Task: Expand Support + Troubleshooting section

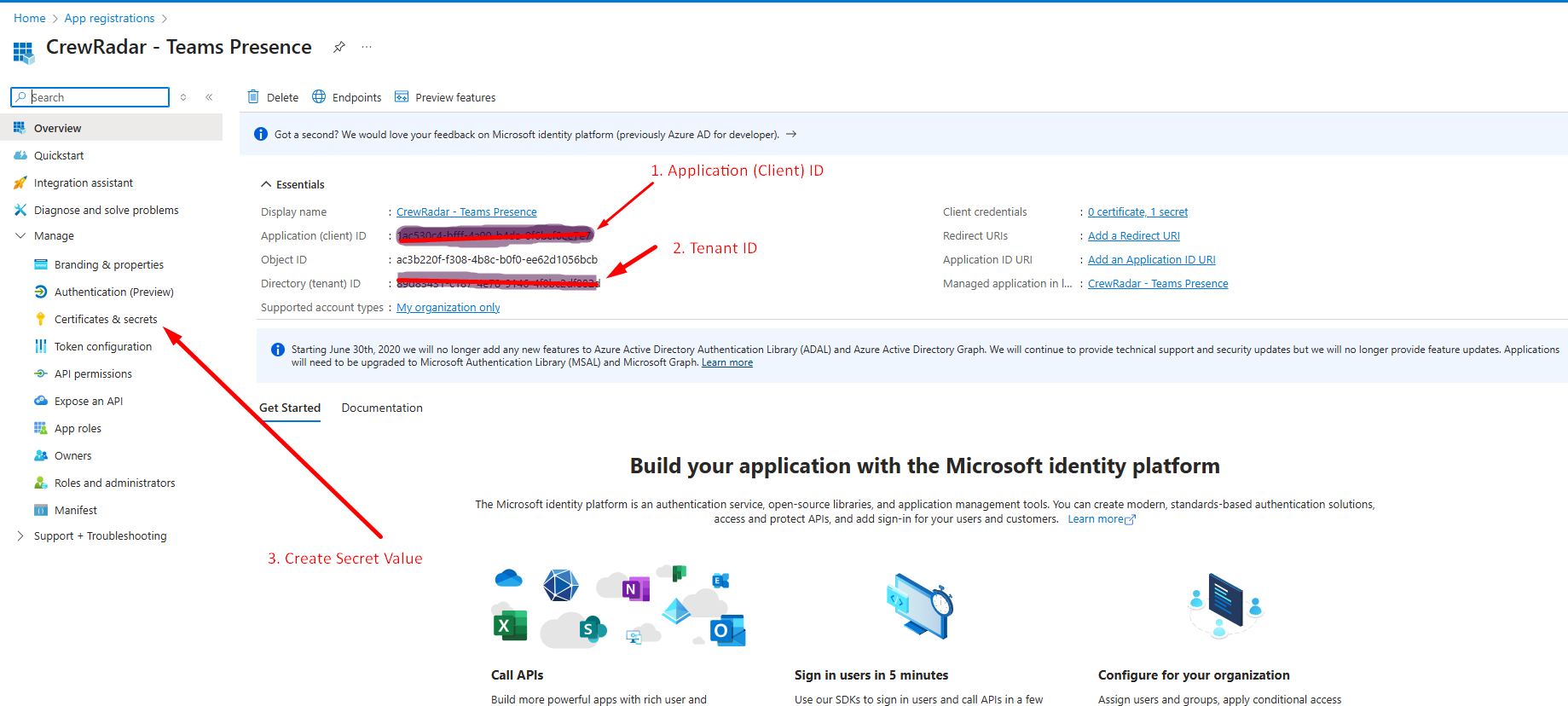Action: (x=20, y=535)
